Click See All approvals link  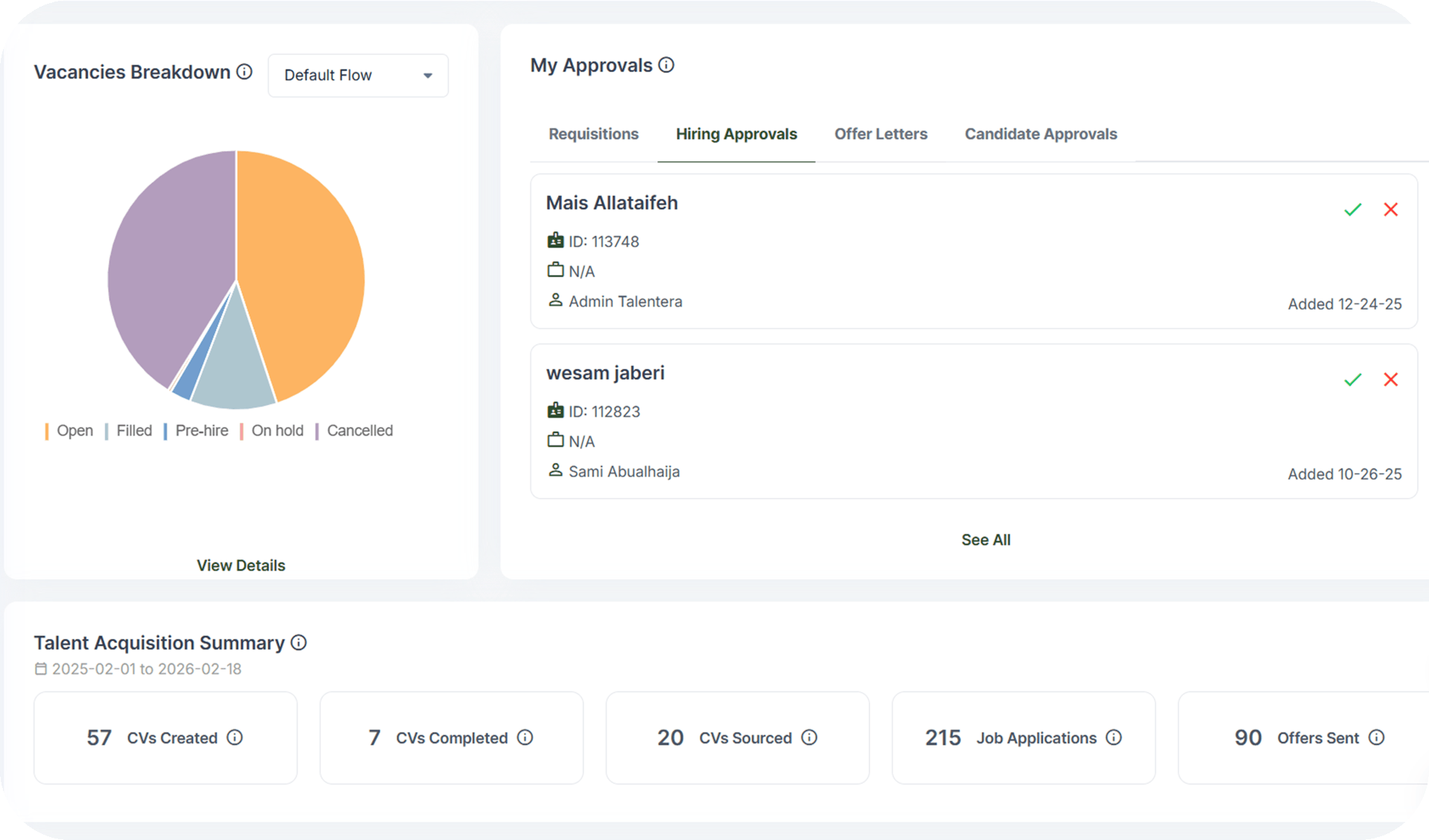(985, 540)
